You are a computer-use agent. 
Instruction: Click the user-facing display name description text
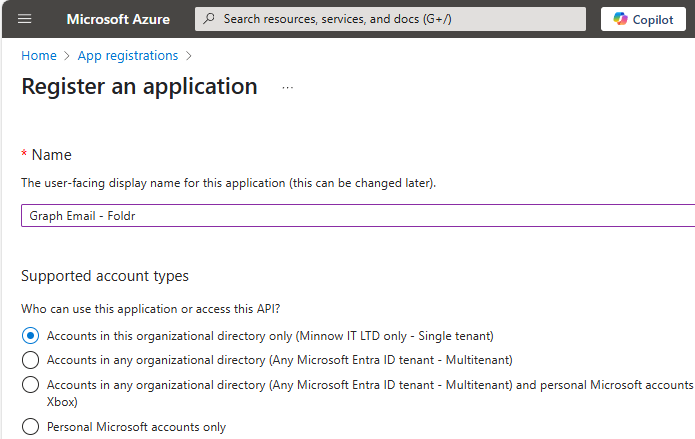click(229, 183)
